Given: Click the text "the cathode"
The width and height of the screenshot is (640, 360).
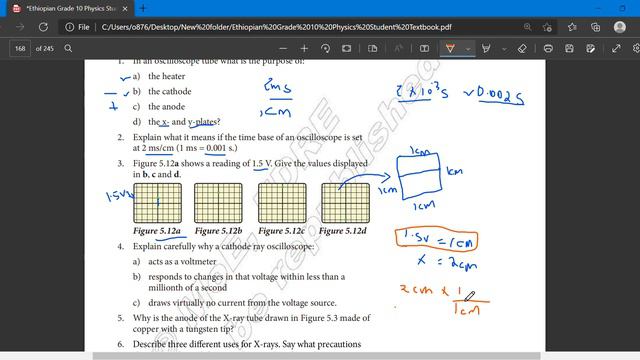Looking at the screenshot, I should (169, 91).
